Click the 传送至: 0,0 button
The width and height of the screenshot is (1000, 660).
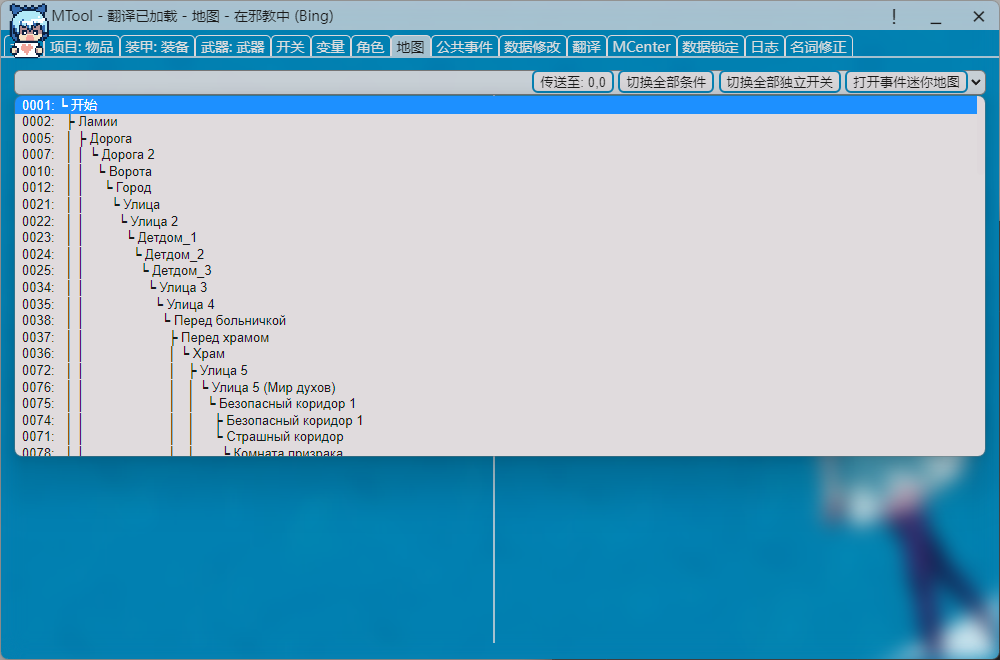point(573,82)
